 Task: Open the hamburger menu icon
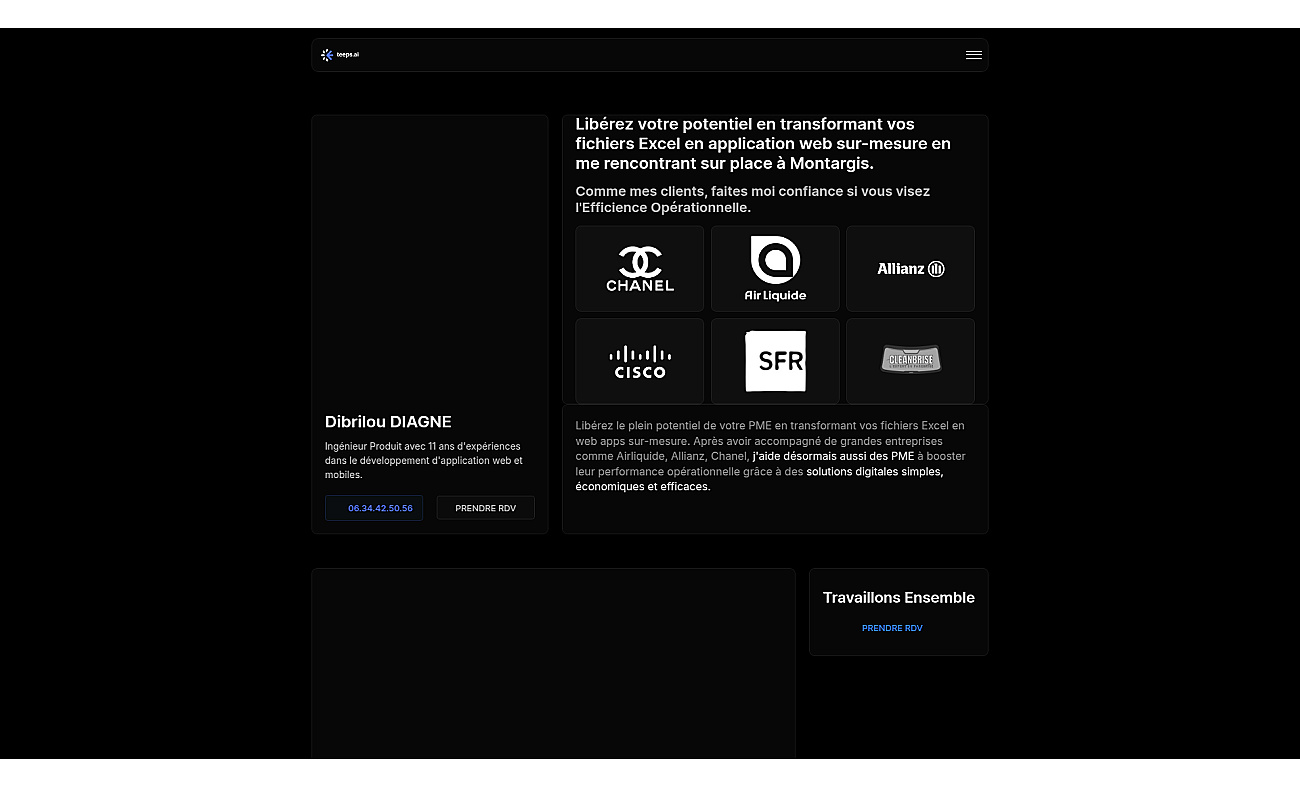pyautogui.click(x=973, y=55)
